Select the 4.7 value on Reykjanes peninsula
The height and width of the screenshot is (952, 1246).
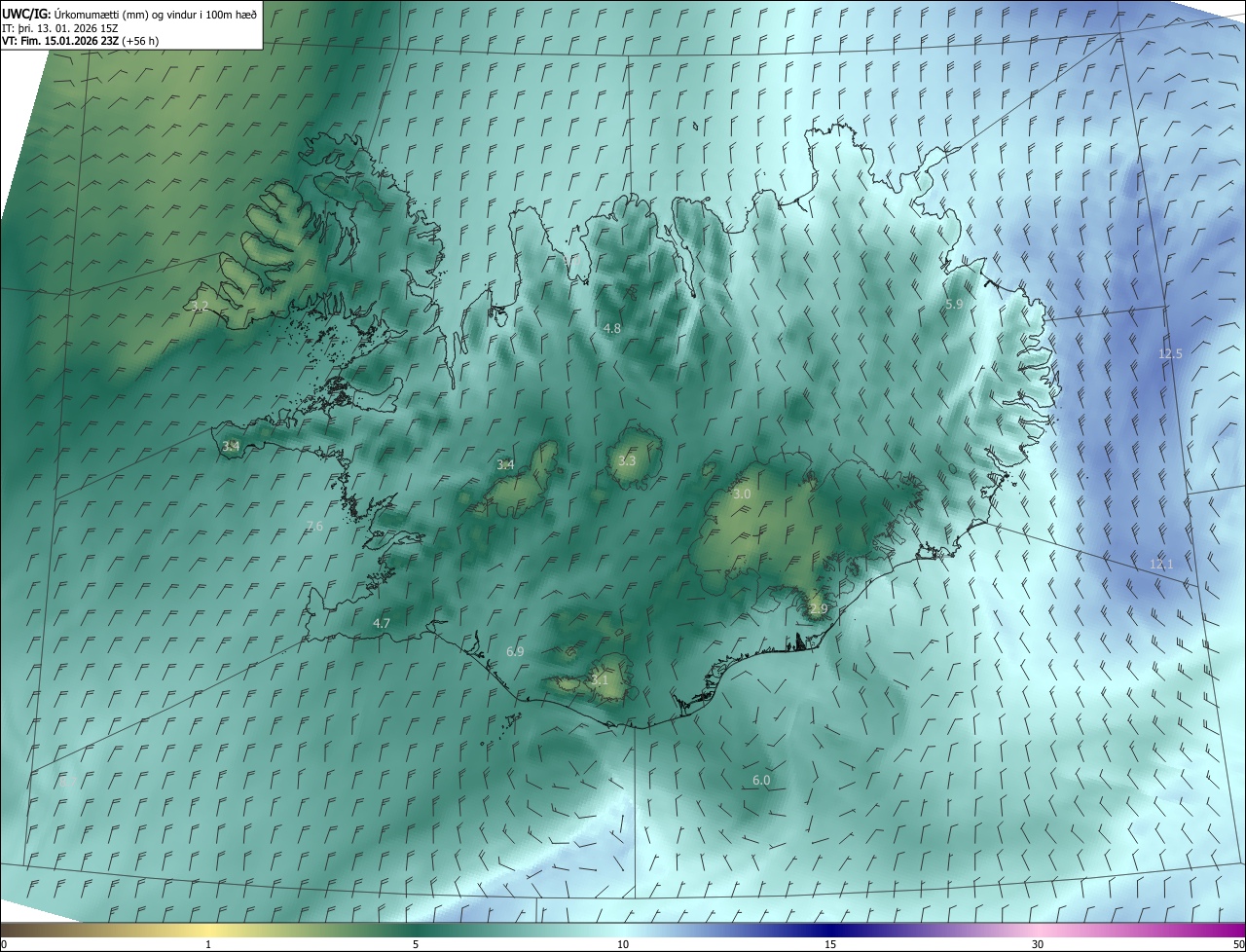click(x=382, y=623)
